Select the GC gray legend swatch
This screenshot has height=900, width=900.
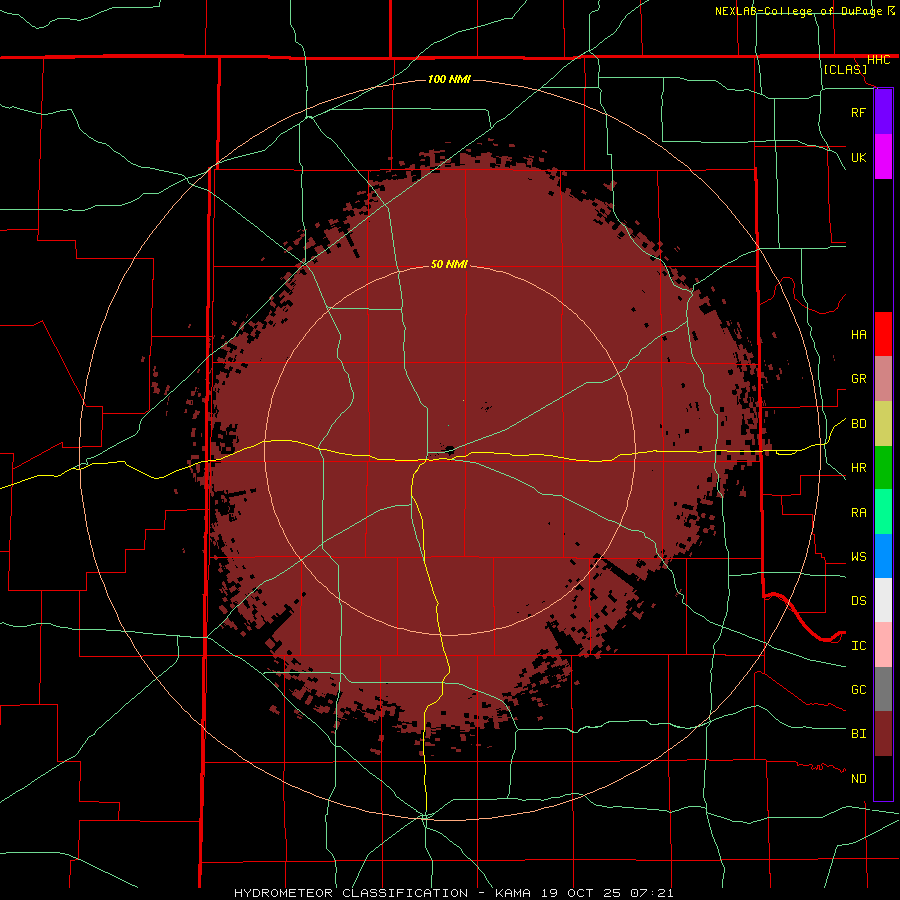[x=883, y=689]
